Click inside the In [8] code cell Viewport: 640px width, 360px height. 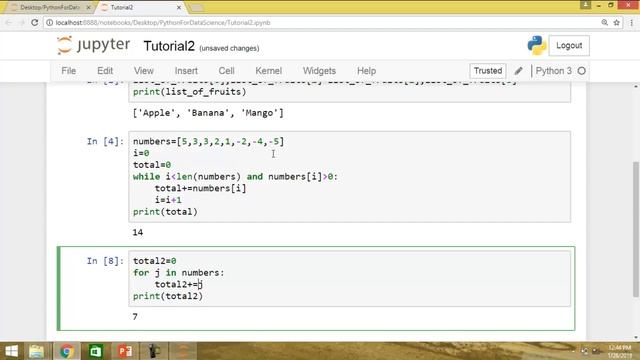349,278
